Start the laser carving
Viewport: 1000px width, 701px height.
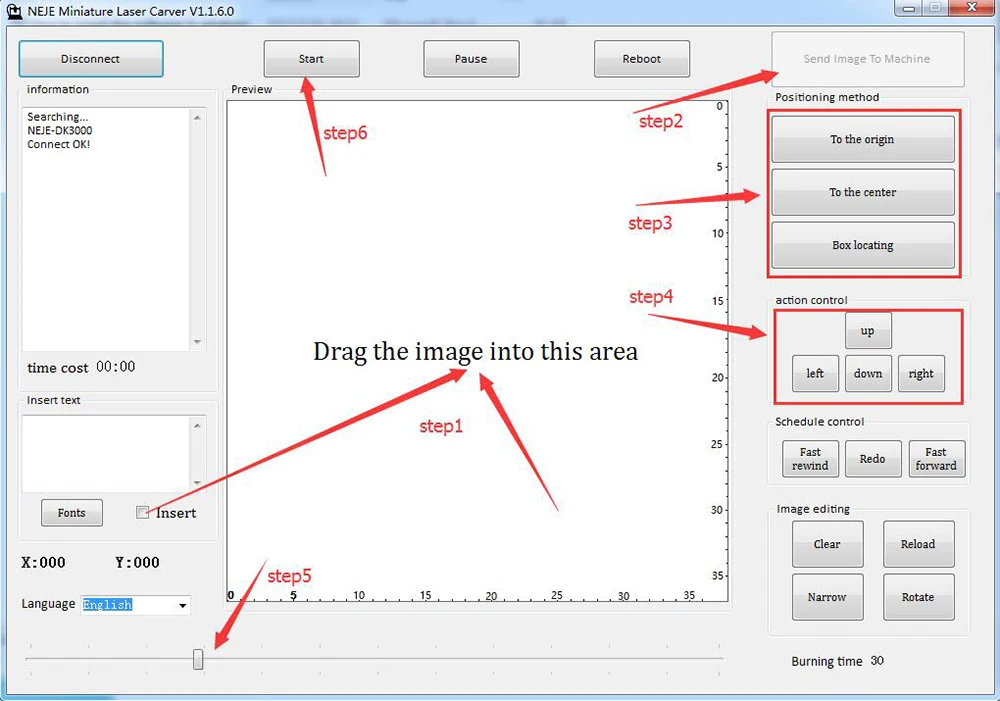tap(311, 59)
